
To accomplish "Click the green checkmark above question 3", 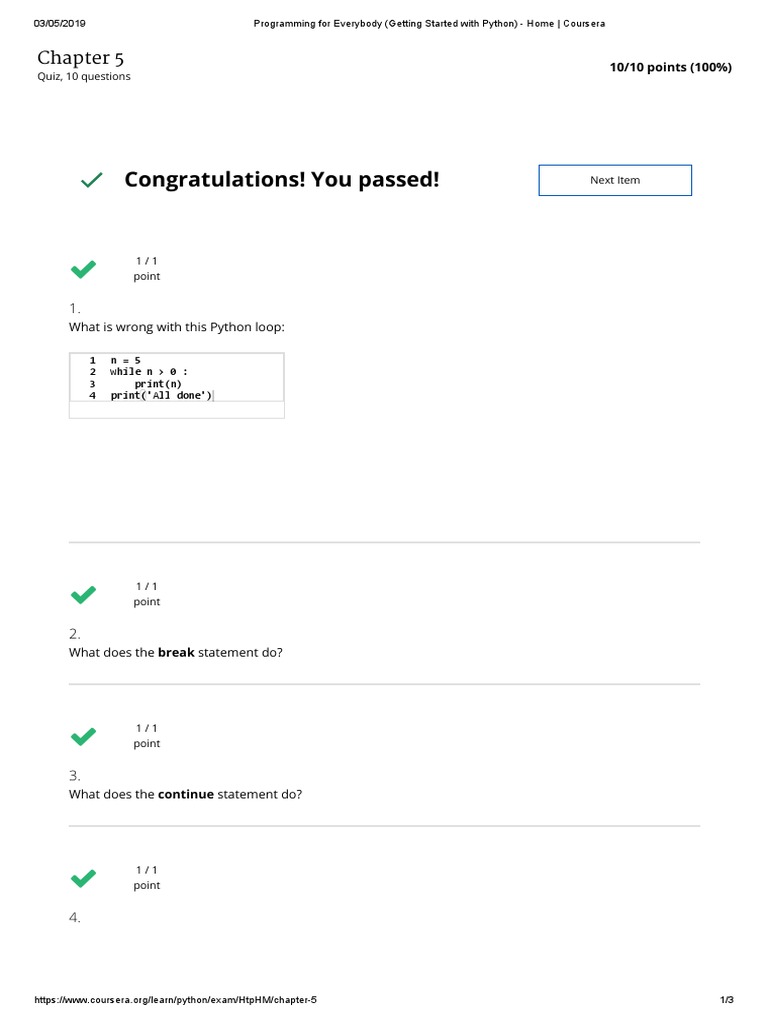I will (83, 737).
